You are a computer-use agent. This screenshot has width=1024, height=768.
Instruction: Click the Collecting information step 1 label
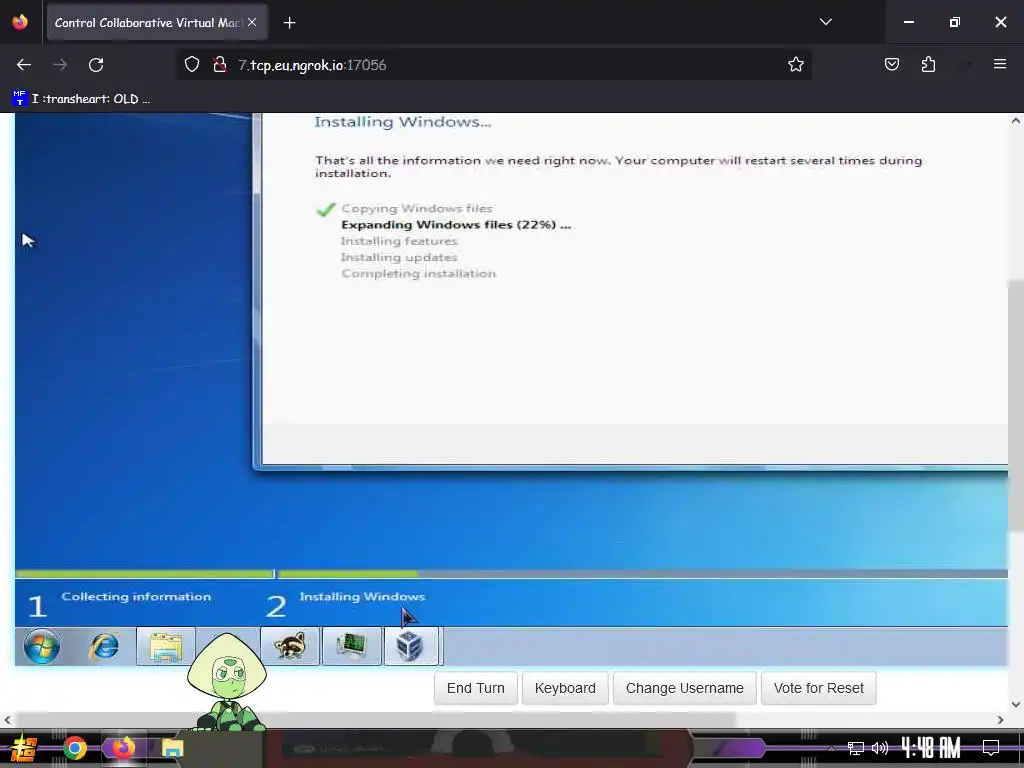[x=136, y=597]
